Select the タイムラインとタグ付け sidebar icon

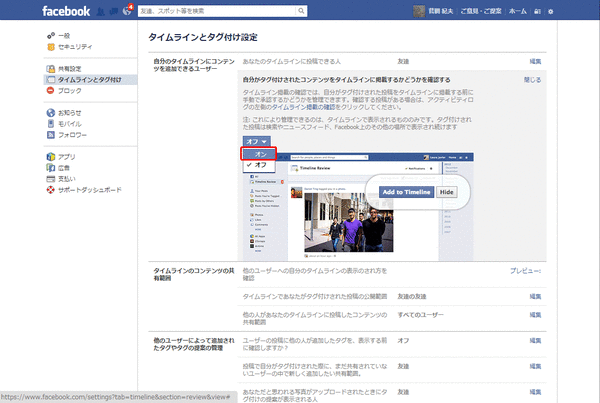tap(51, 80)
